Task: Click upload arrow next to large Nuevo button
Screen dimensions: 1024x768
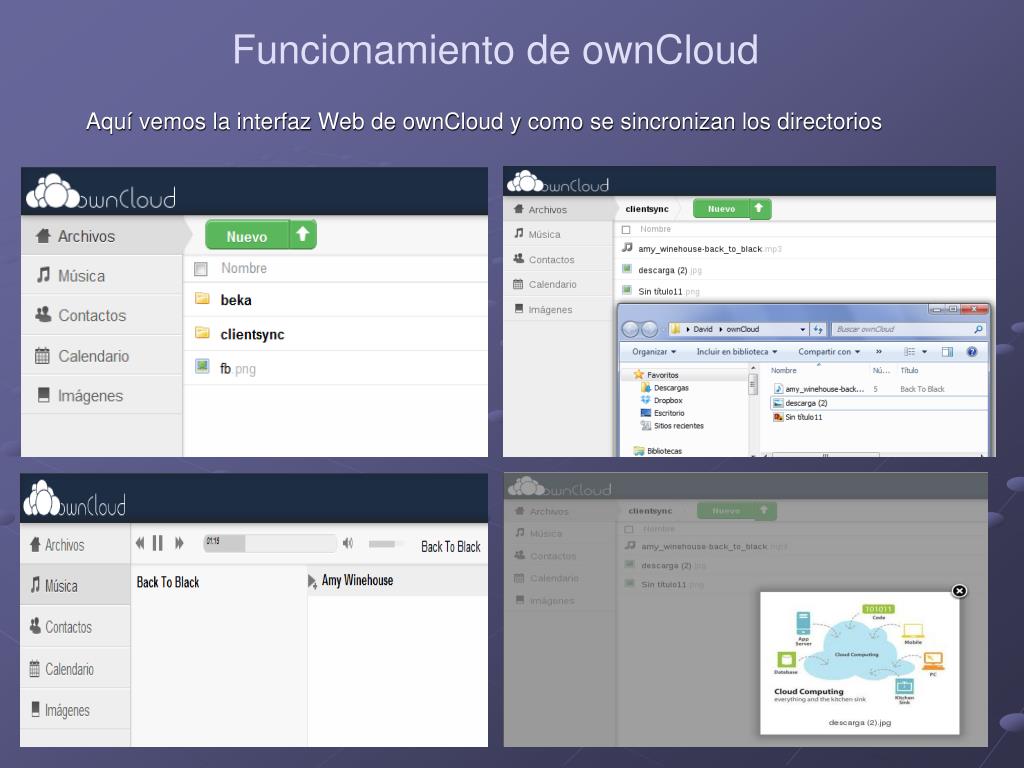Action: point(302,234)
